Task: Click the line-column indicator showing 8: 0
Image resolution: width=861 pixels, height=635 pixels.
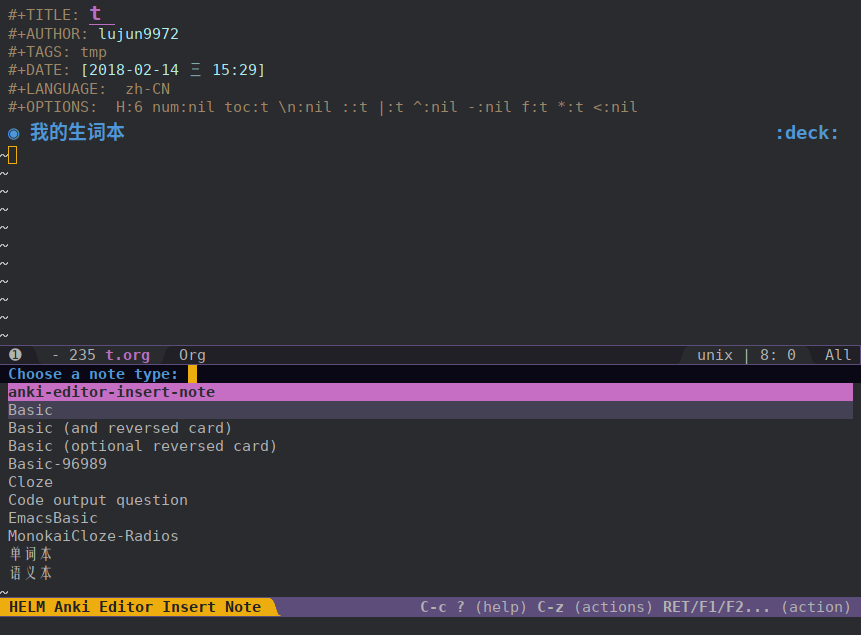Action: click(776, 354)
